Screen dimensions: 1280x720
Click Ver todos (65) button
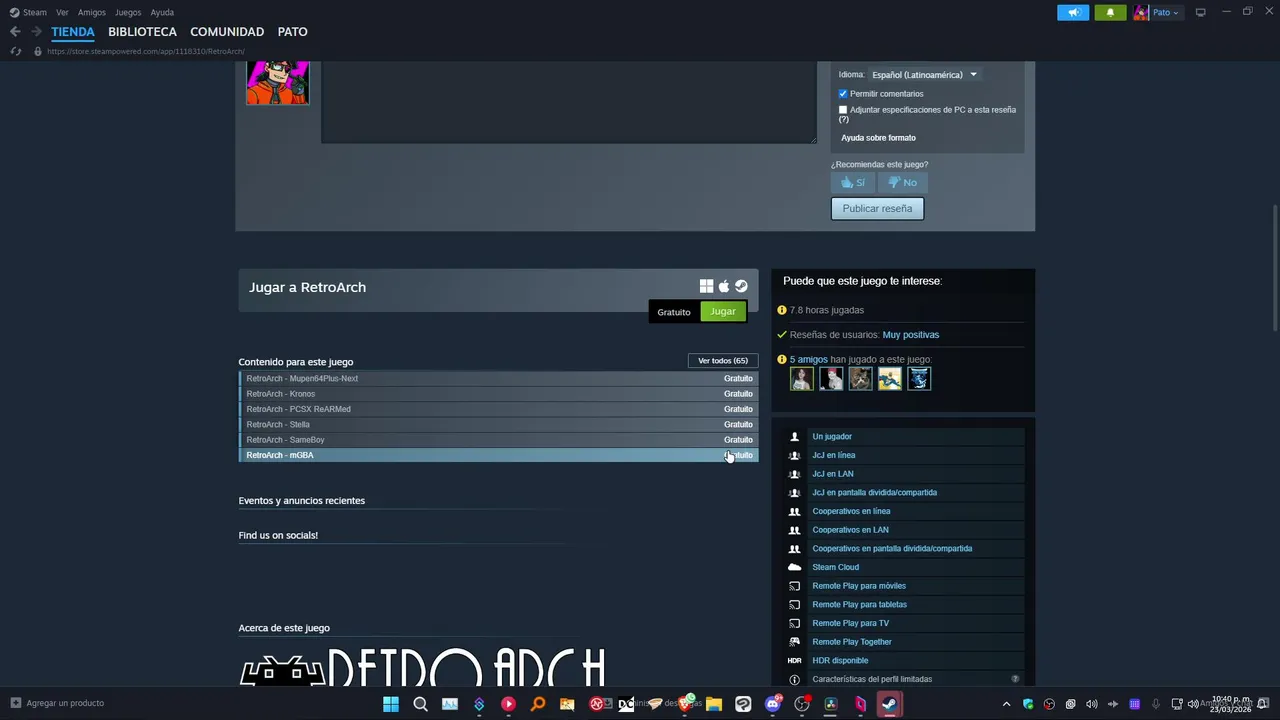(x=723, y=360)
